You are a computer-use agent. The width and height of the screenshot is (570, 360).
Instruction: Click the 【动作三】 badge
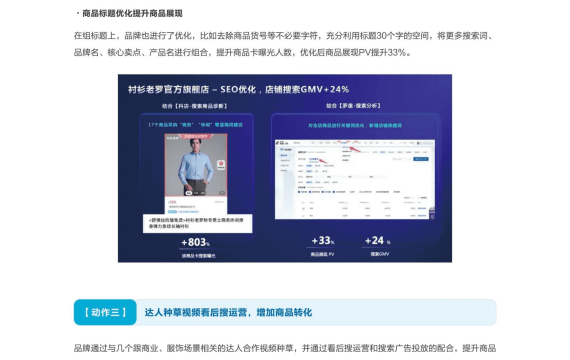click(x=105, y=312)
